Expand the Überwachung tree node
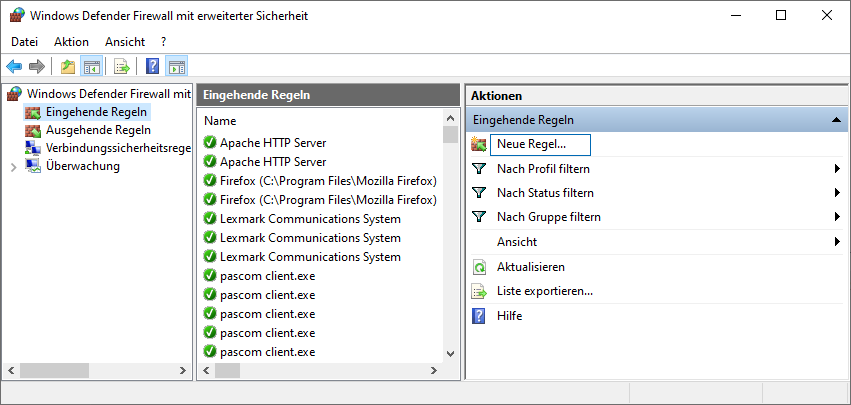This screenshot has height=405, width=851. coord(14,167)
